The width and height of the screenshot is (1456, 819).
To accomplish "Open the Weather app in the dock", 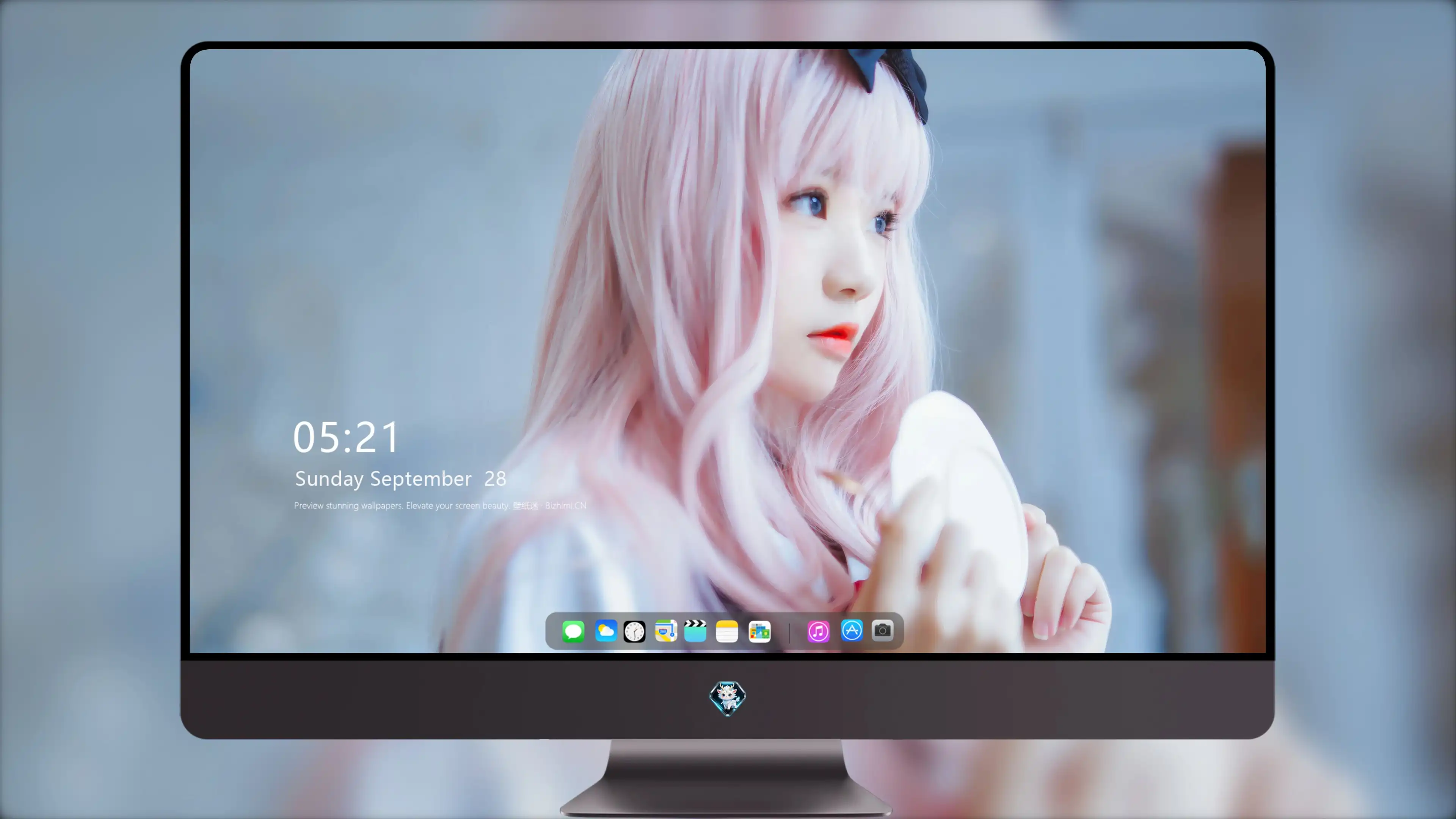I will click(x=606, y=631).
